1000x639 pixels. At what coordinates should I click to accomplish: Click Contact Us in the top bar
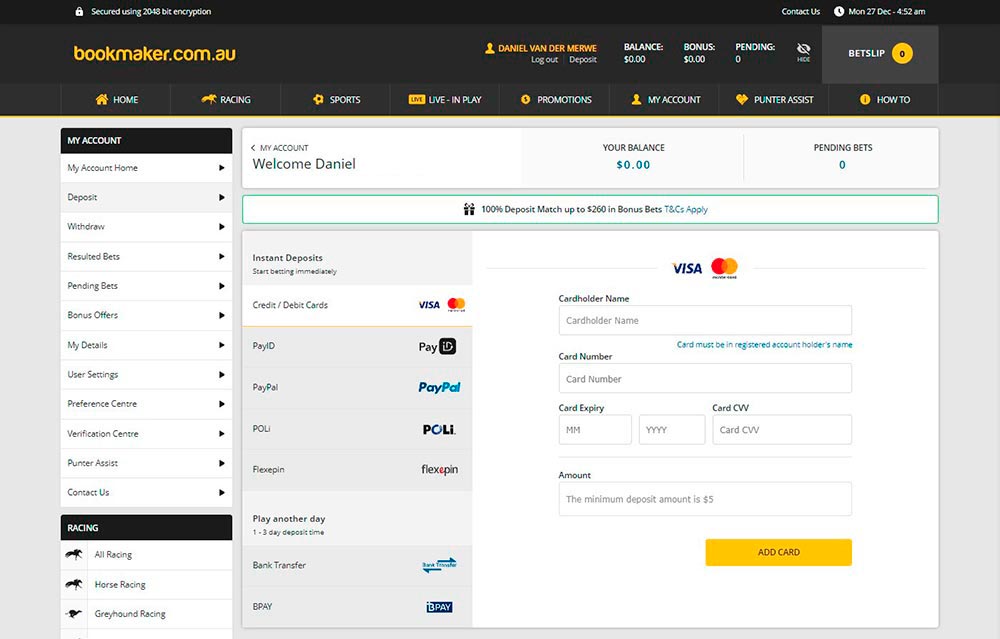pyautogui.click(x=800, y=11)
